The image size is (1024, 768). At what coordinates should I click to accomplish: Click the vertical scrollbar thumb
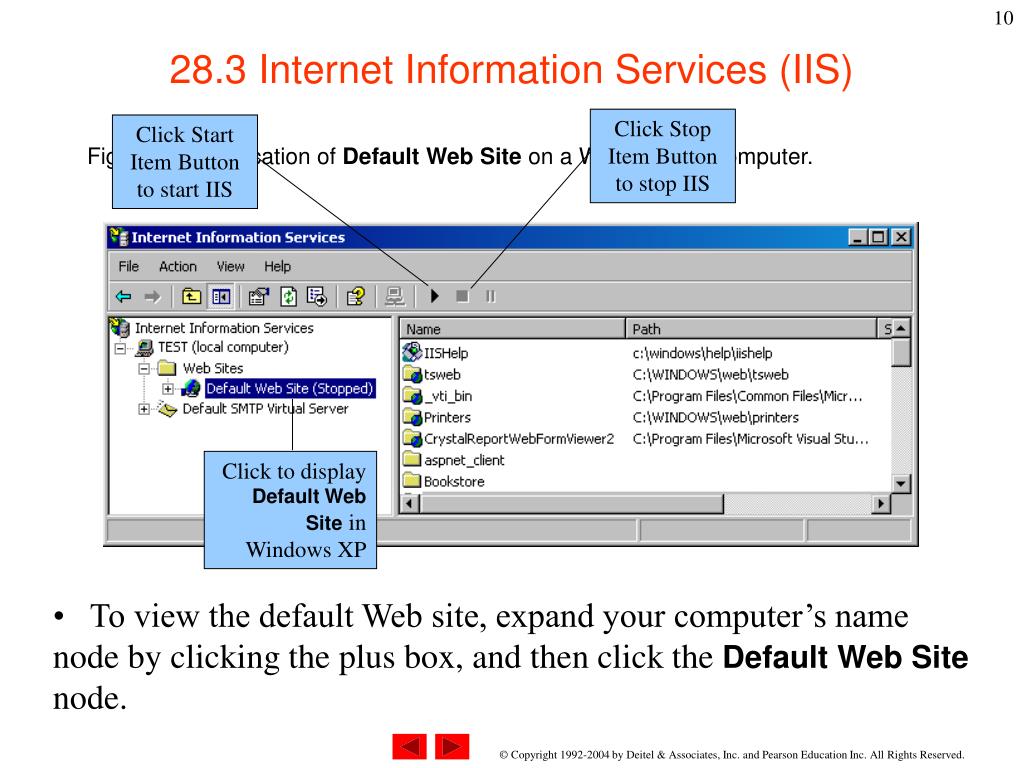(901, 353)
